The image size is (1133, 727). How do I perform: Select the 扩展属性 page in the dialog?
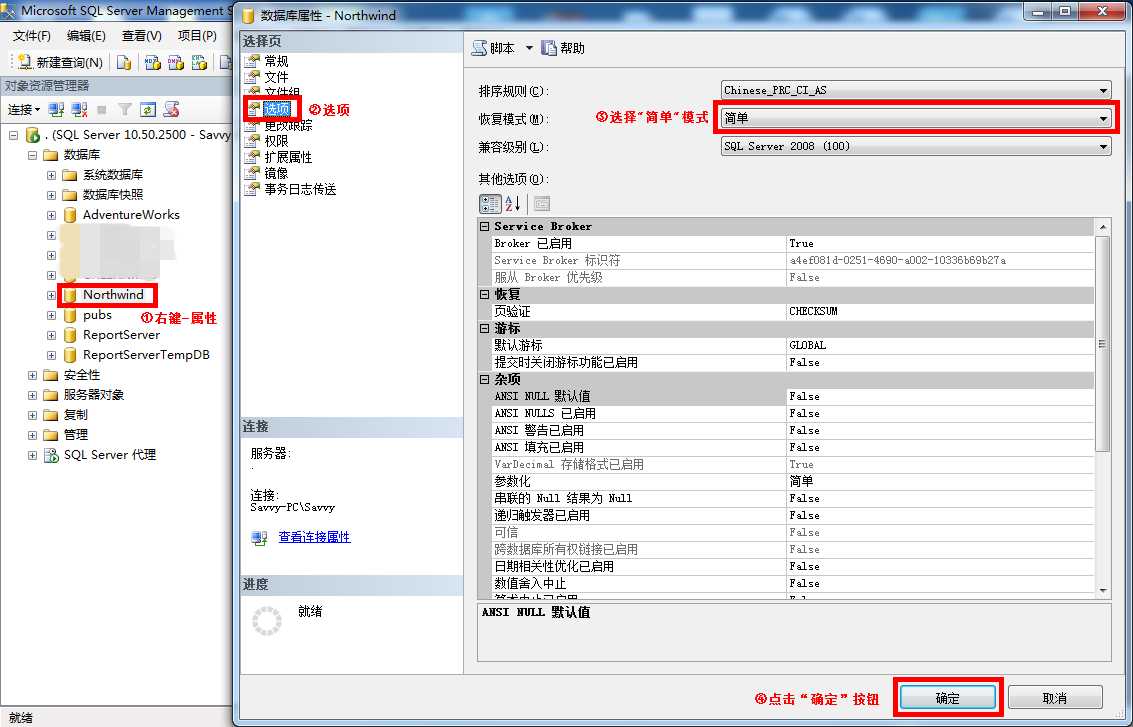pos(288,158)
